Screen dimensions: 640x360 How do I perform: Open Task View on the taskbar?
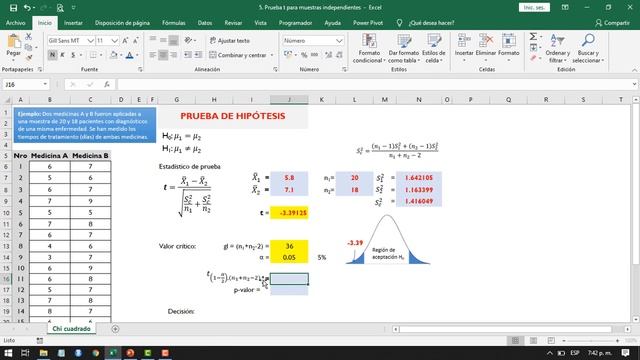click(x=25, y=353)
